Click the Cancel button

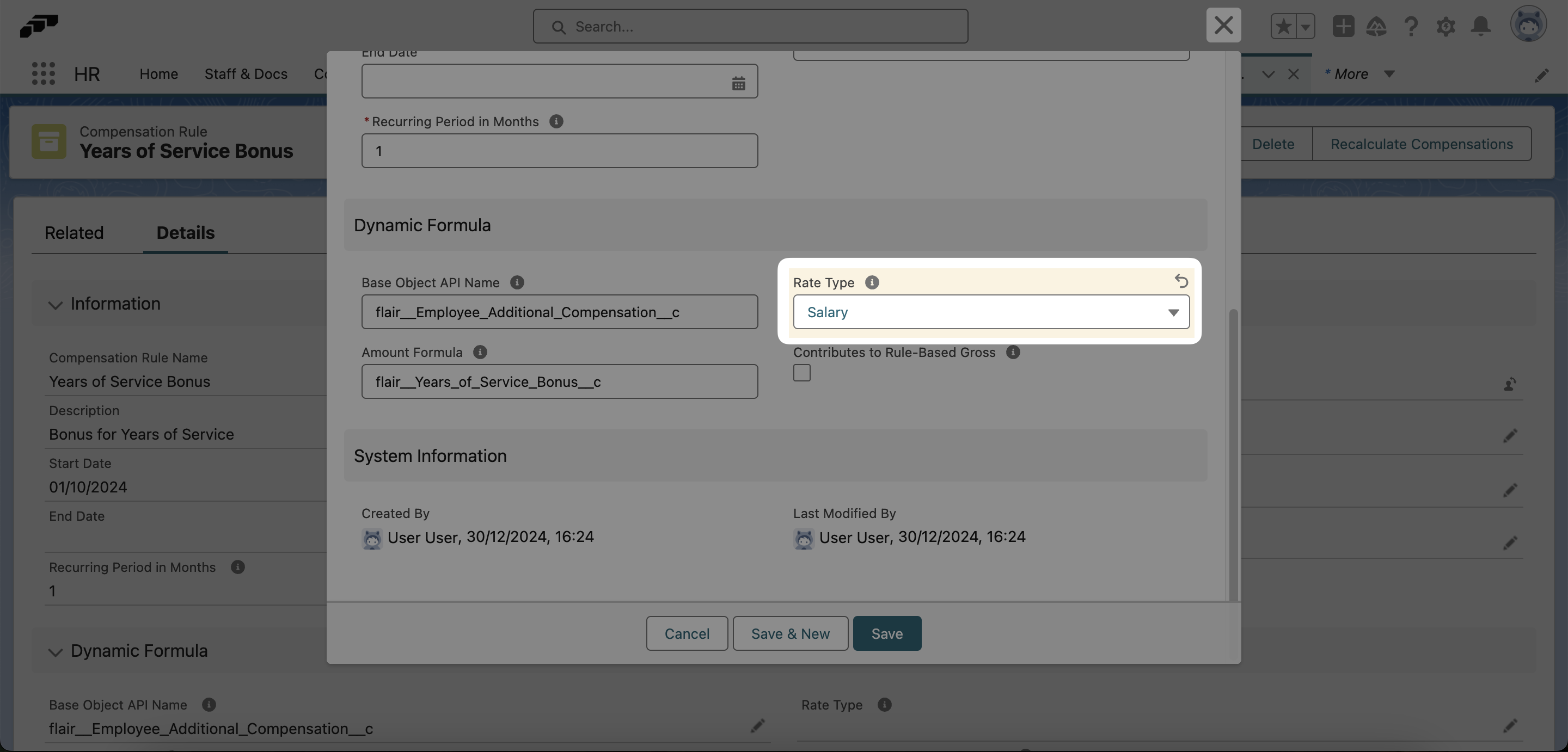(x=687, y=633)
